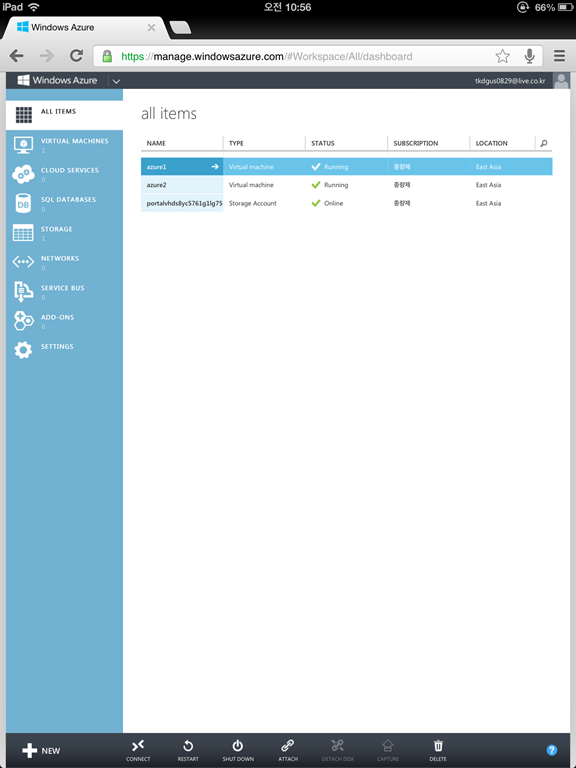Open the azure1 item arrow
The height and width of the screenshot is (768, 576).
[x=215, y=167]
